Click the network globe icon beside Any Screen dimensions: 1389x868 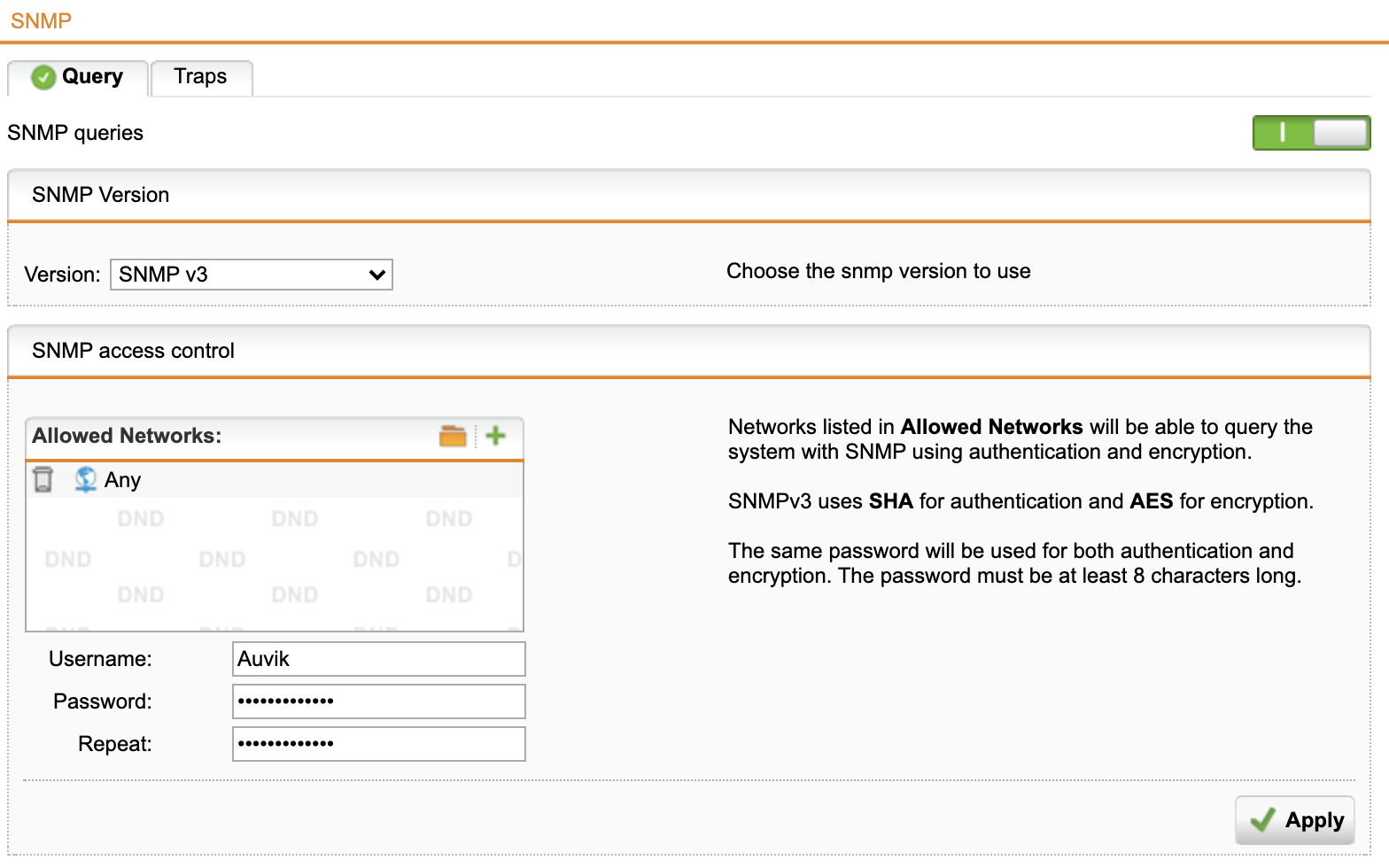pos(85,479)
